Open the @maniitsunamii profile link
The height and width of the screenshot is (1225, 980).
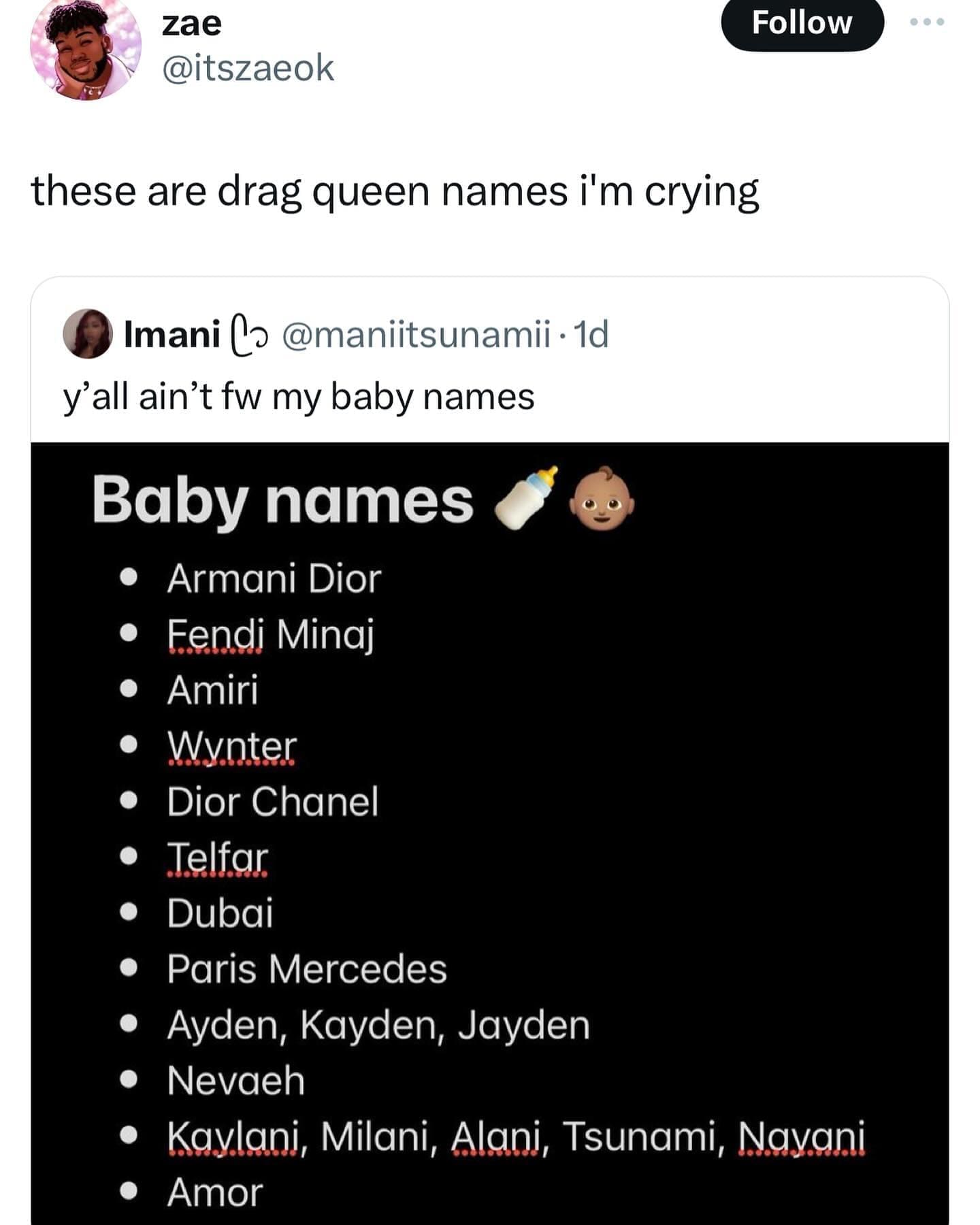pyautogui.click(x=416, y=334)
